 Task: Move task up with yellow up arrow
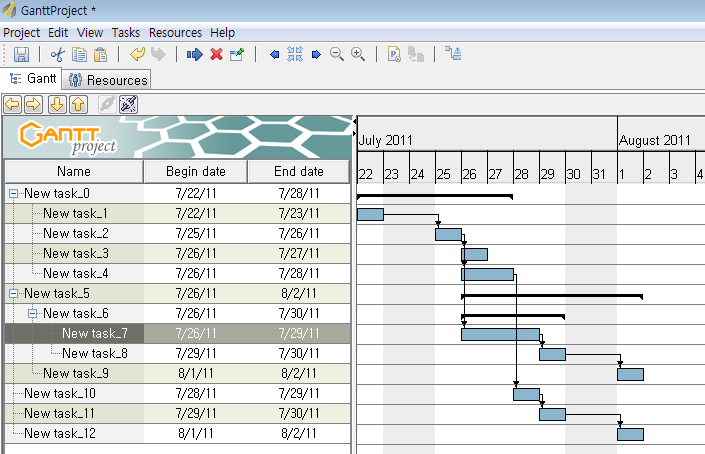78,104
